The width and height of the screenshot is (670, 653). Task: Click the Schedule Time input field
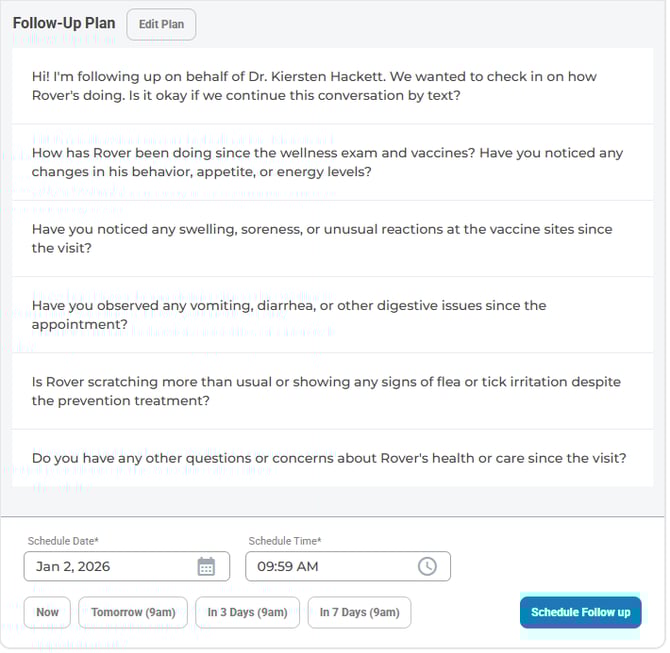(330, 567)
